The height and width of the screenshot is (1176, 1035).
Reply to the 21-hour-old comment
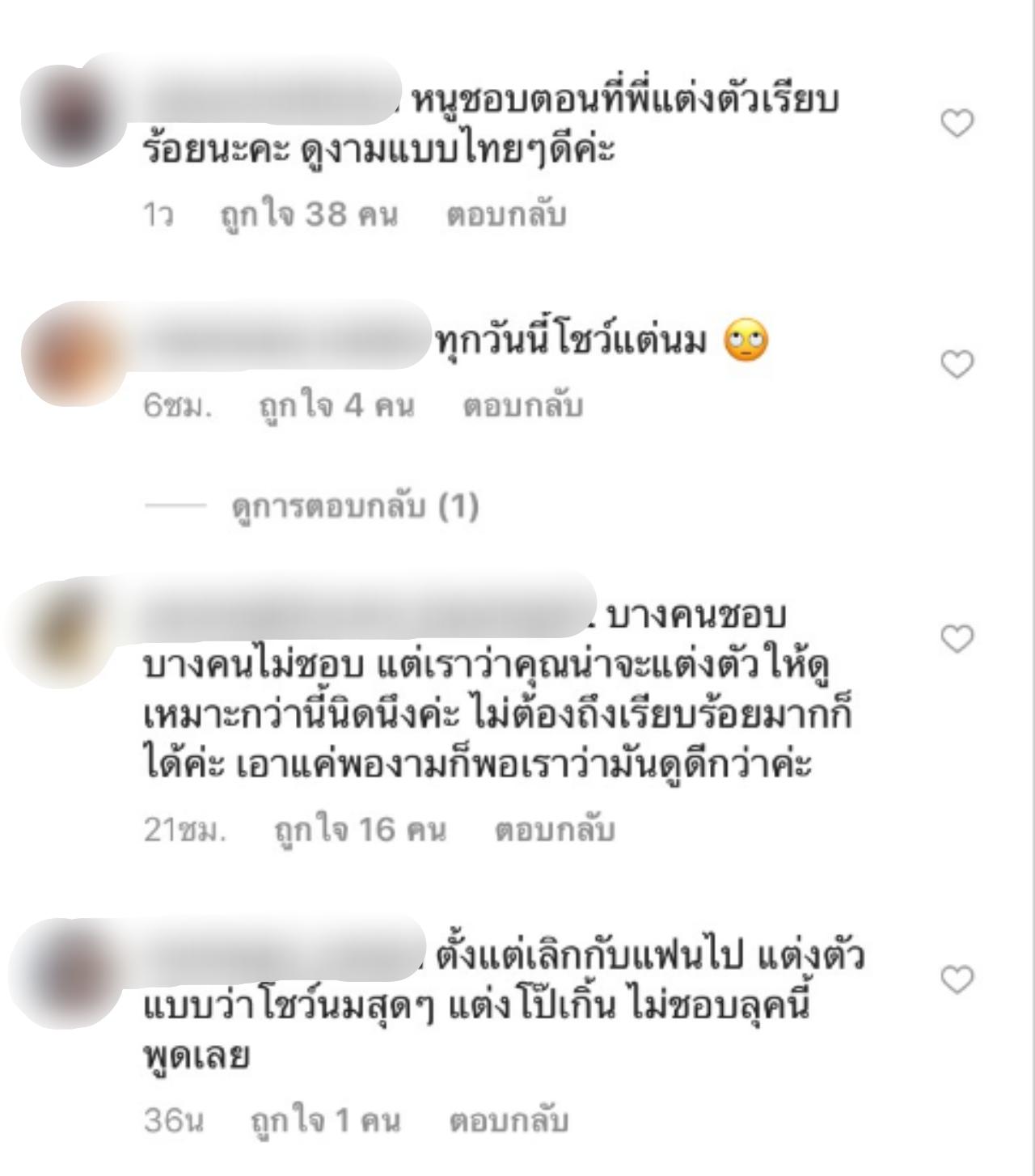pyautogui.click(x=555, y=830)
